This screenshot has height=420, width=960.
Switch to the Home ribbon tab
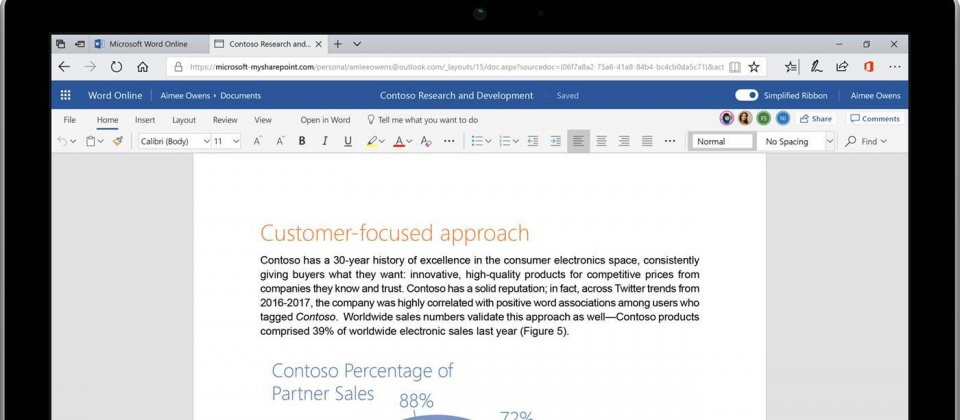pyautogui.click(x=108, y=120)
